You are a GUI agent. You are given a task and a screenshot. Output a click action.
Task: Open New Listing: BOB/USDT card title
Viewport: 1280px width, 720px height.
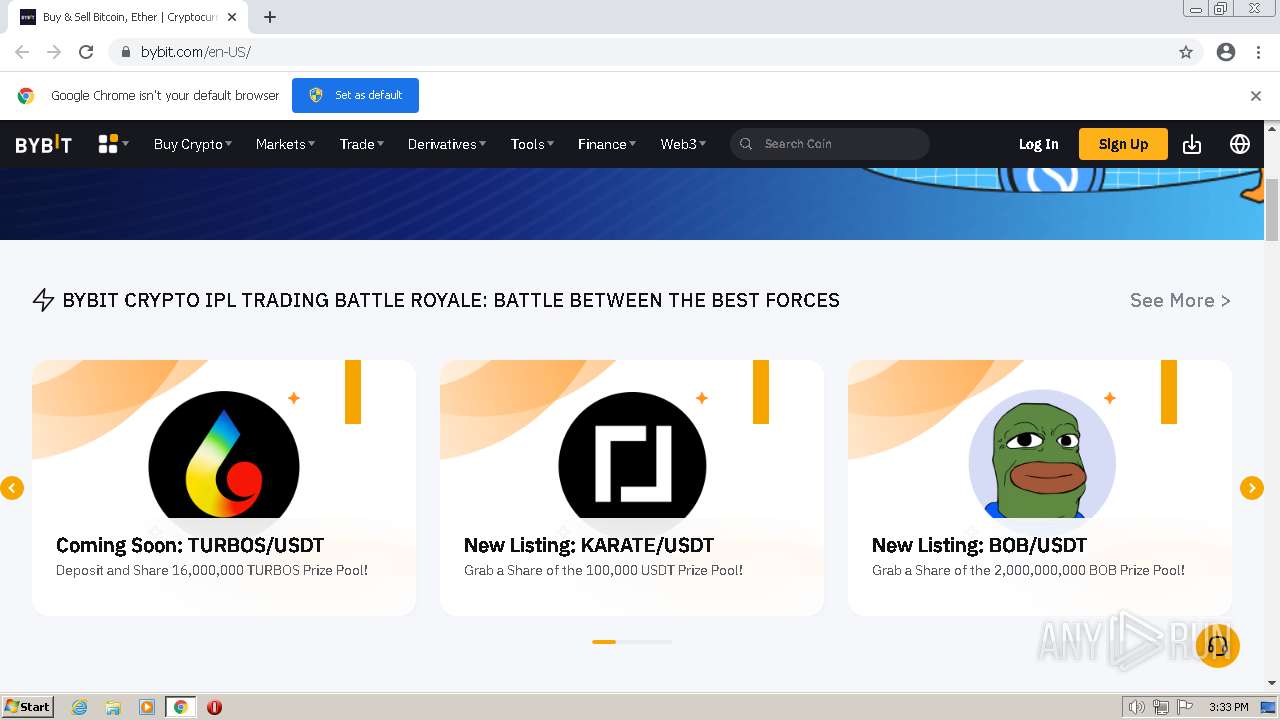pos(979,545)
